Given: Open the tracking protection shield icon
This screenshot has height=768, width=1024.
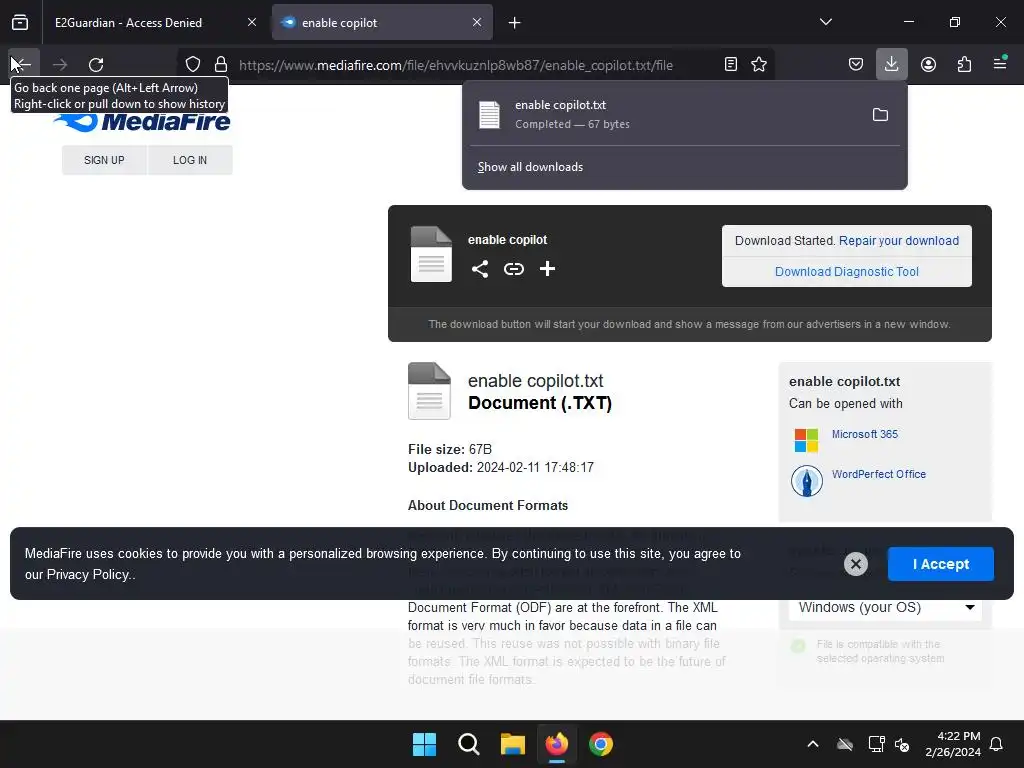Looking at the screenshot, I should [193, 64].
